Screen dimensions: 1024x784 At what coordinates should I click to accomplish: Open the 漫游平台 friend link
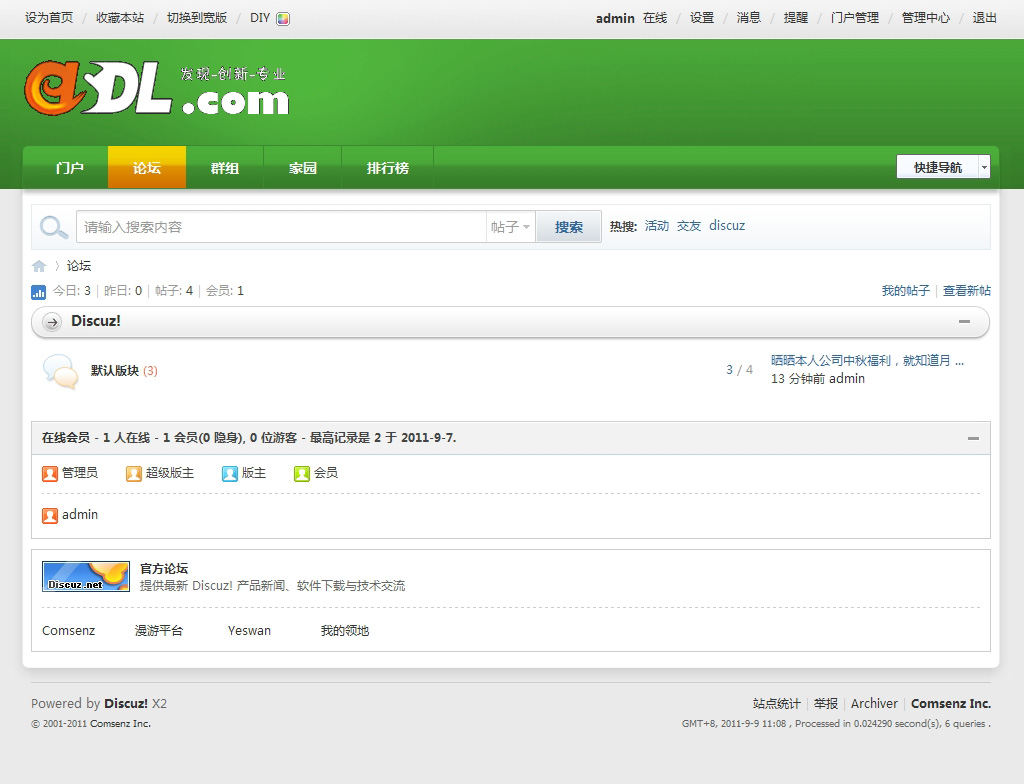pos(159,630)
